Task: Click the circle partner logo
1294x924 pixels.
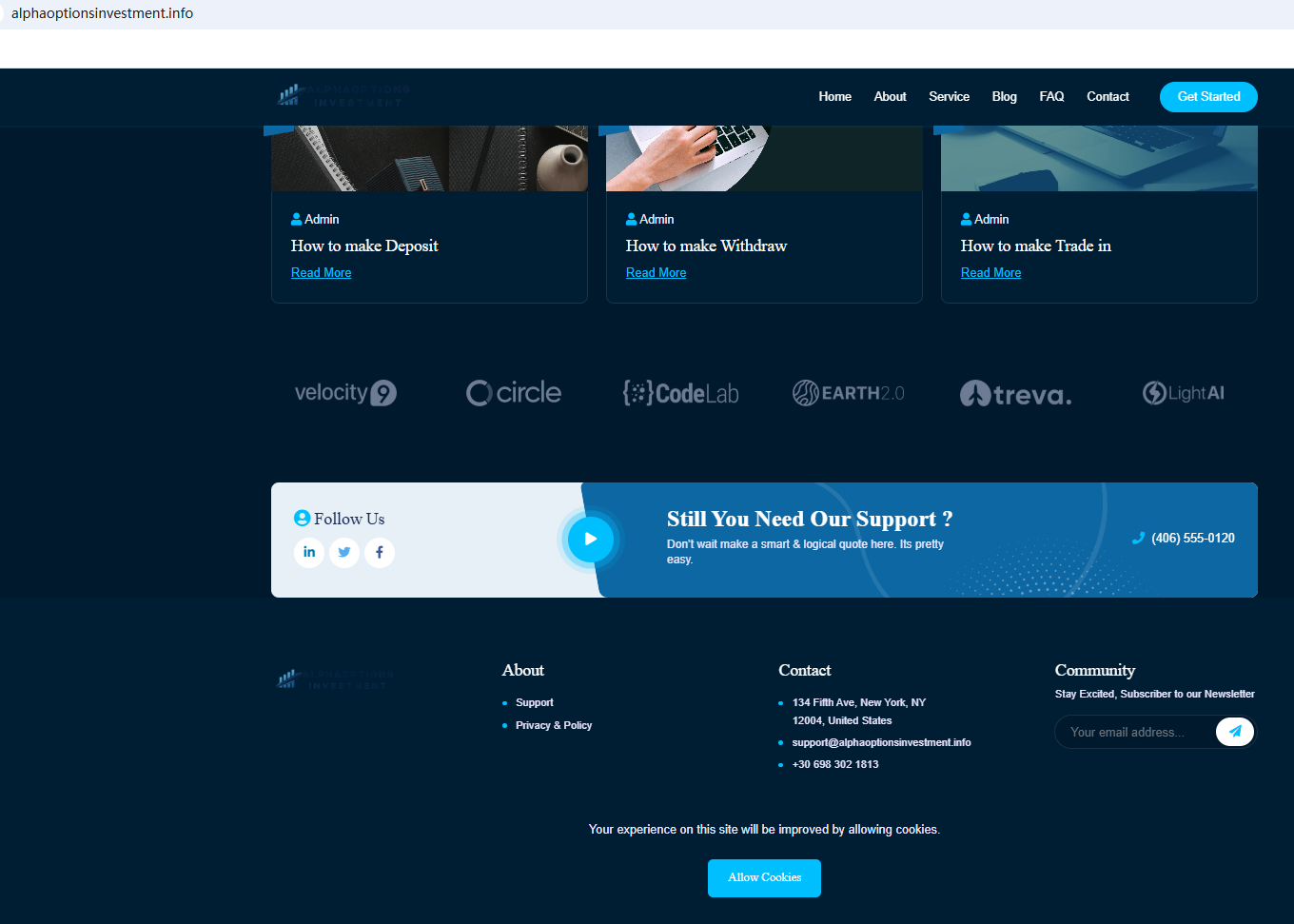Action: [x=514, y=393]
